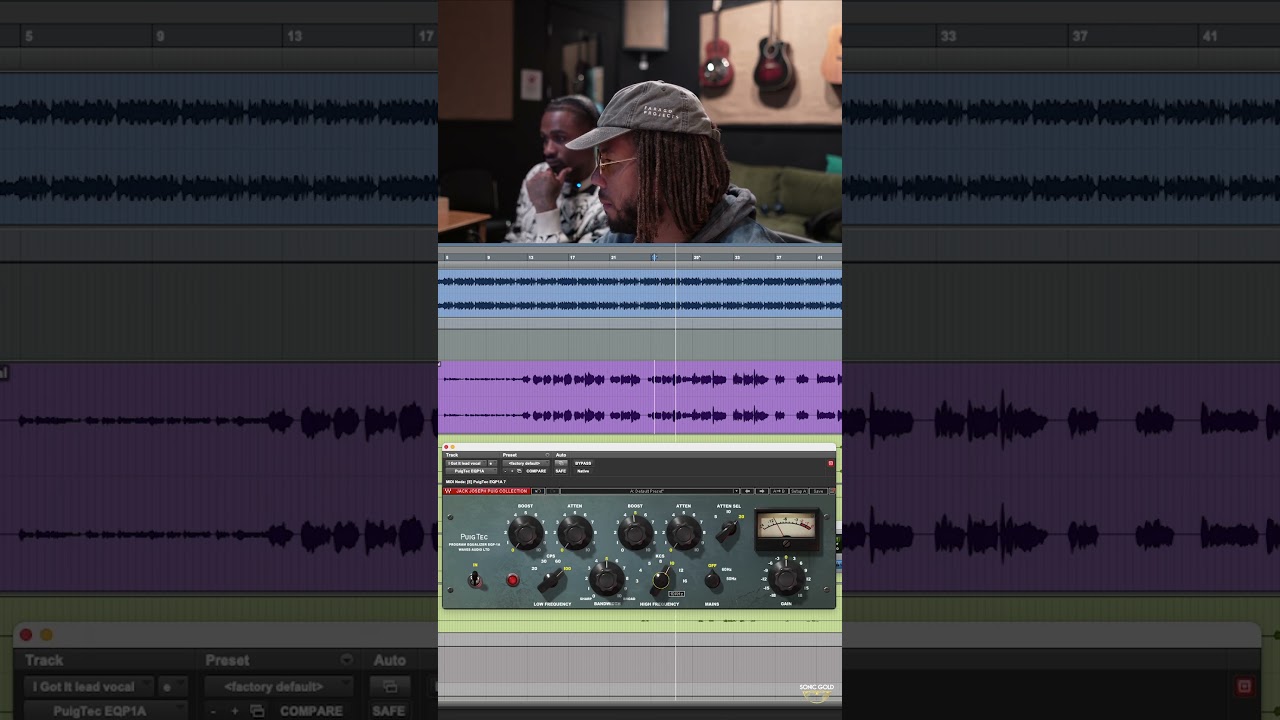This screenshot has height=720, width=1280.
Task: Click the CPS low frequency selector switch
Action: [550, 580]
